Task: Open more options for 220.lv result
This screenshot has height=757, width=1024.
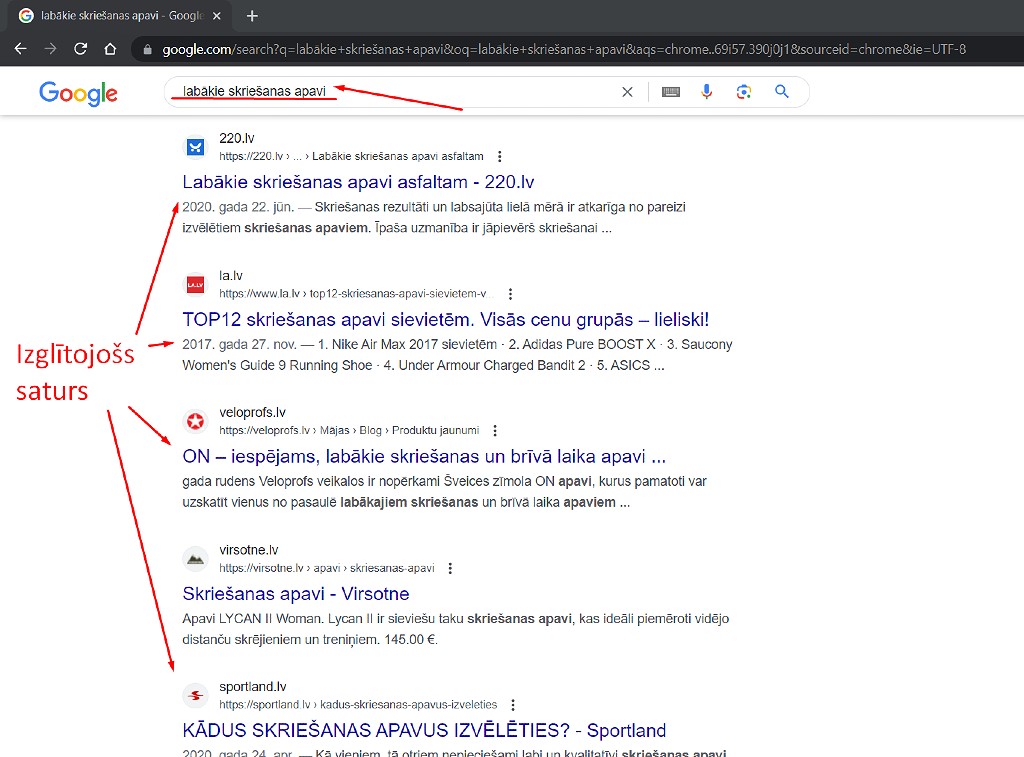Action: point(500,157)
